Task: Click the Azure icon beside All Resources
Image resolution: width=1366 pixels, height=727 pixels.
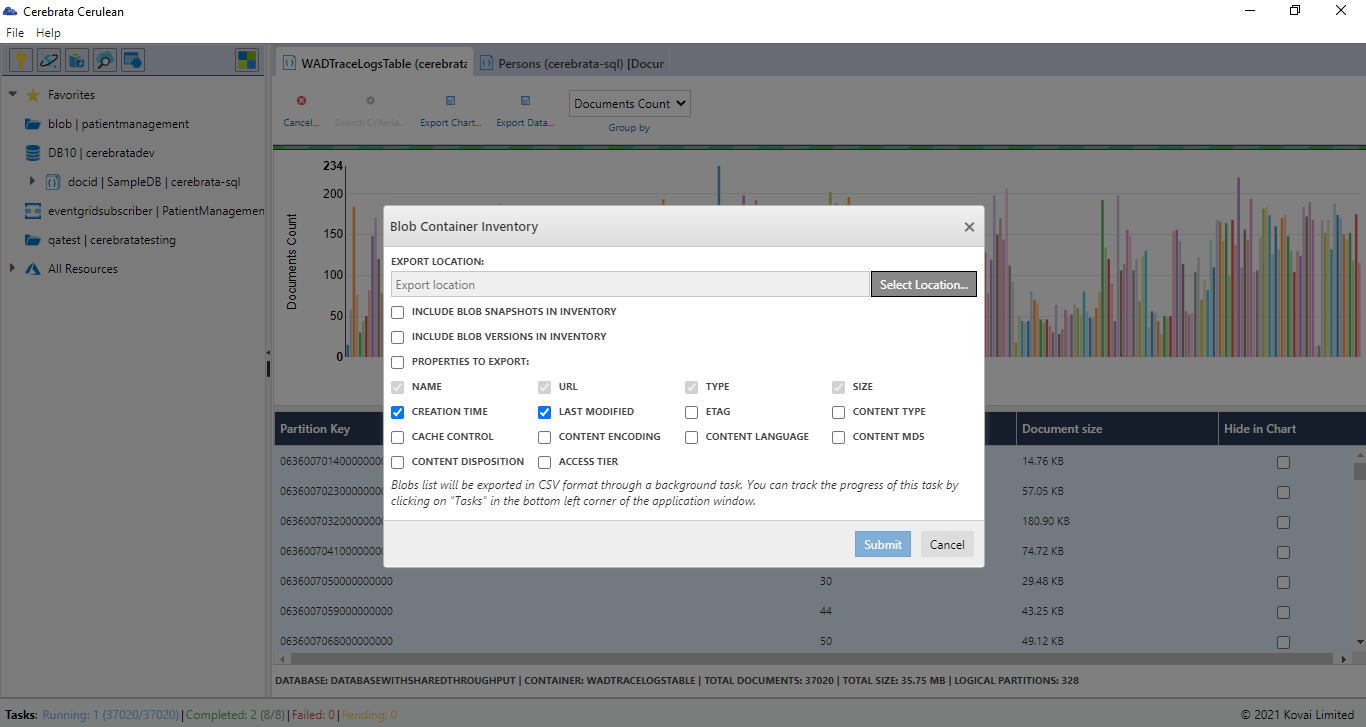Action: point(33,269)
